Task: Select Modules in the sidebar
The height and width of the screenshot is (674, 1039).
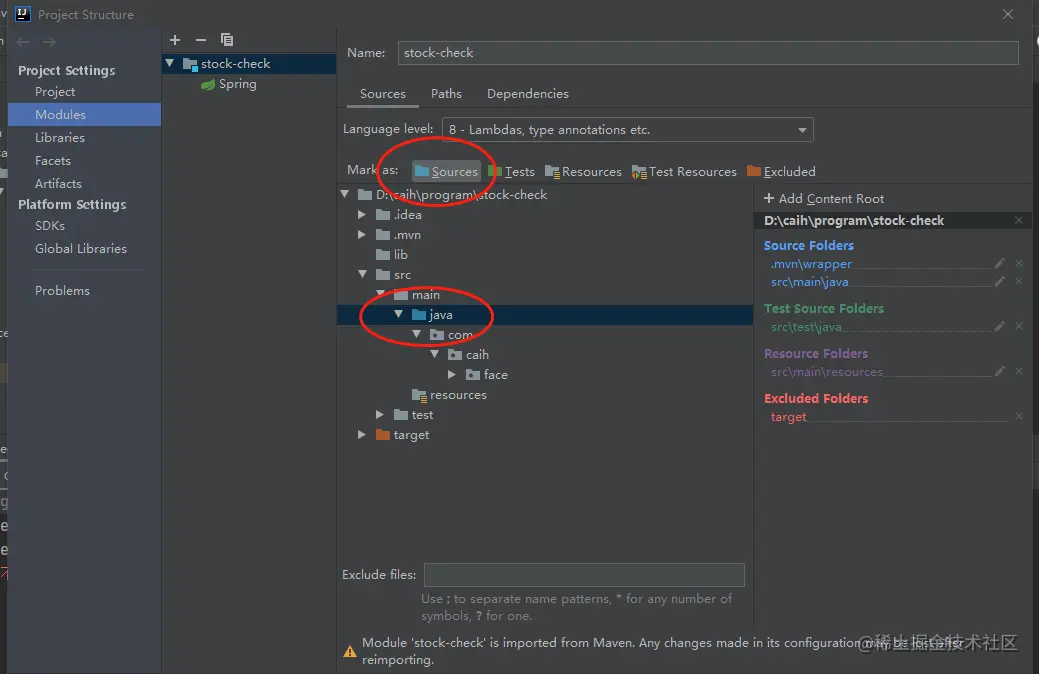Action: point(84,115)
